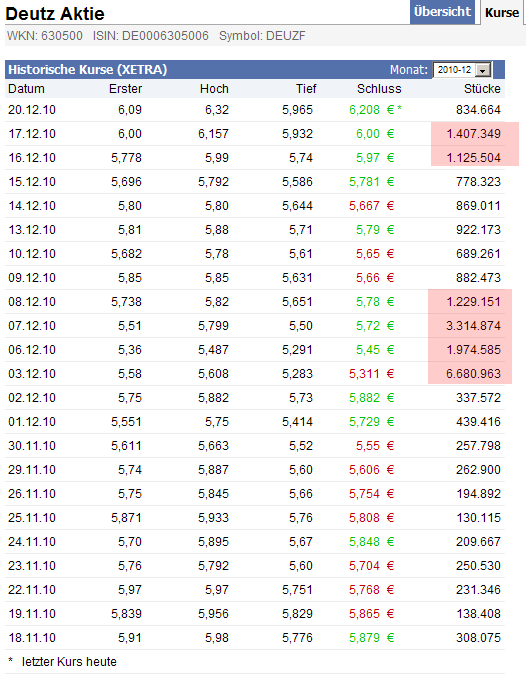
Task: Select the date 02.12.10
Action: coord(32,398)
